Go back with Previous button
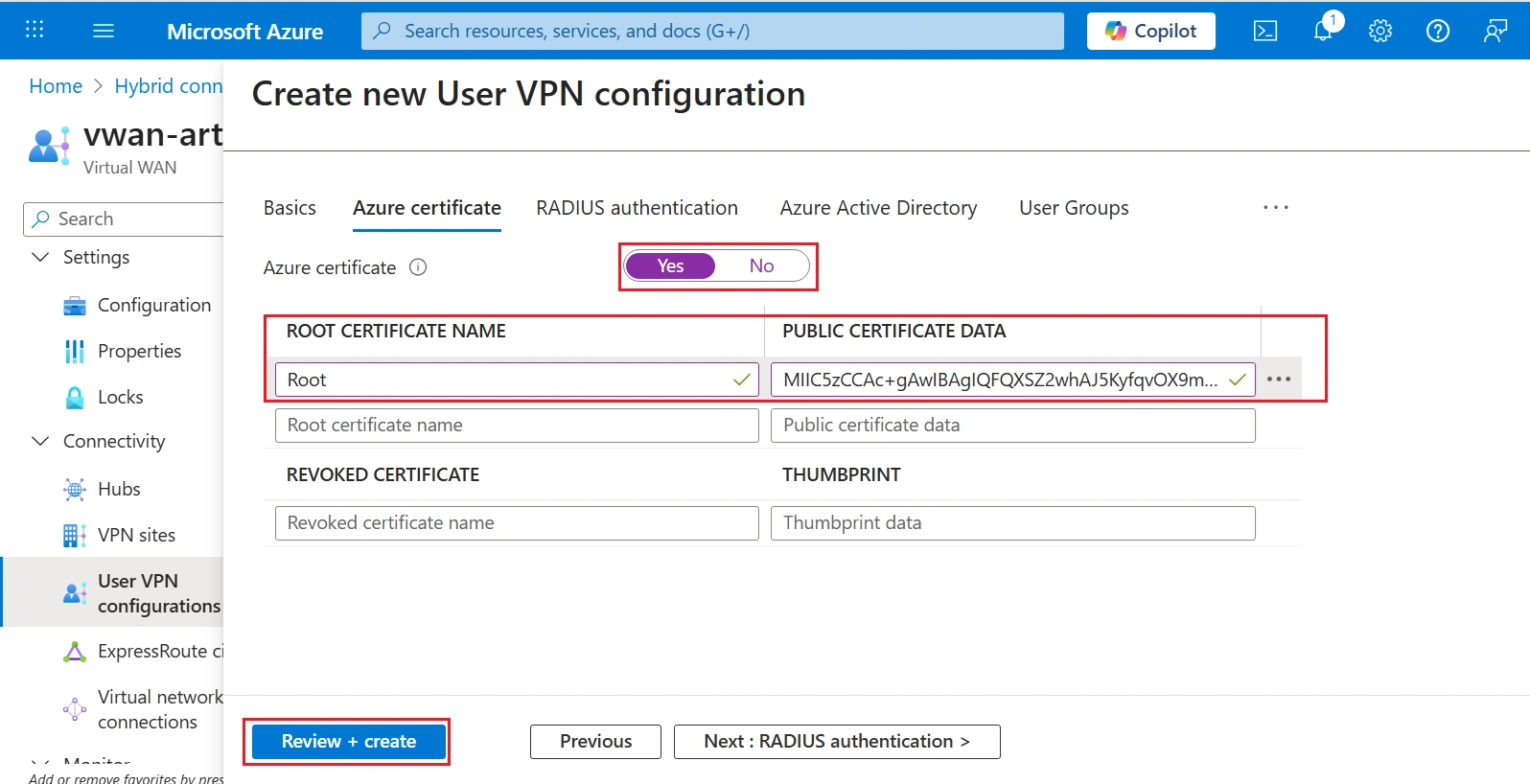This screenshot has height=784, width=1530. pyautogui.click(x=595, y=741)
